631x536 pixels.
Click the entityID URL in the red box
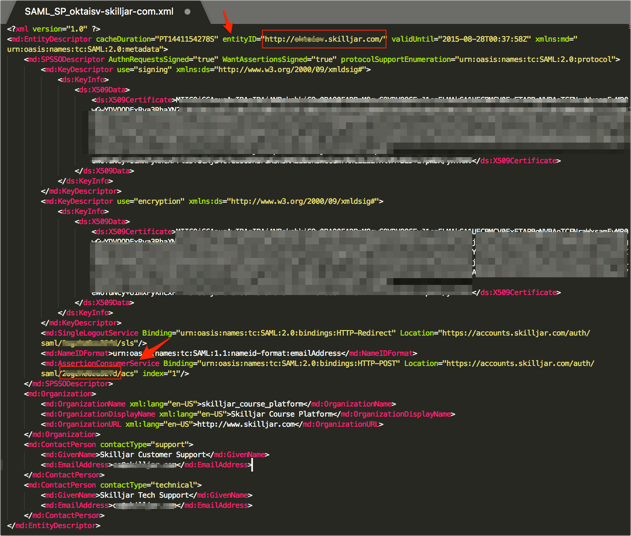323,40
